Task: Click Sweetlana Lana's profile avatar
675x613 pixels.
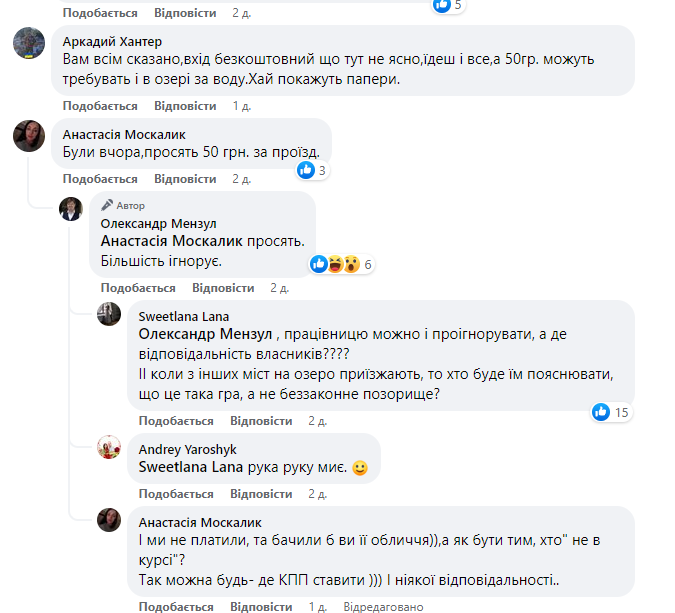Action: tap(109, 314)
